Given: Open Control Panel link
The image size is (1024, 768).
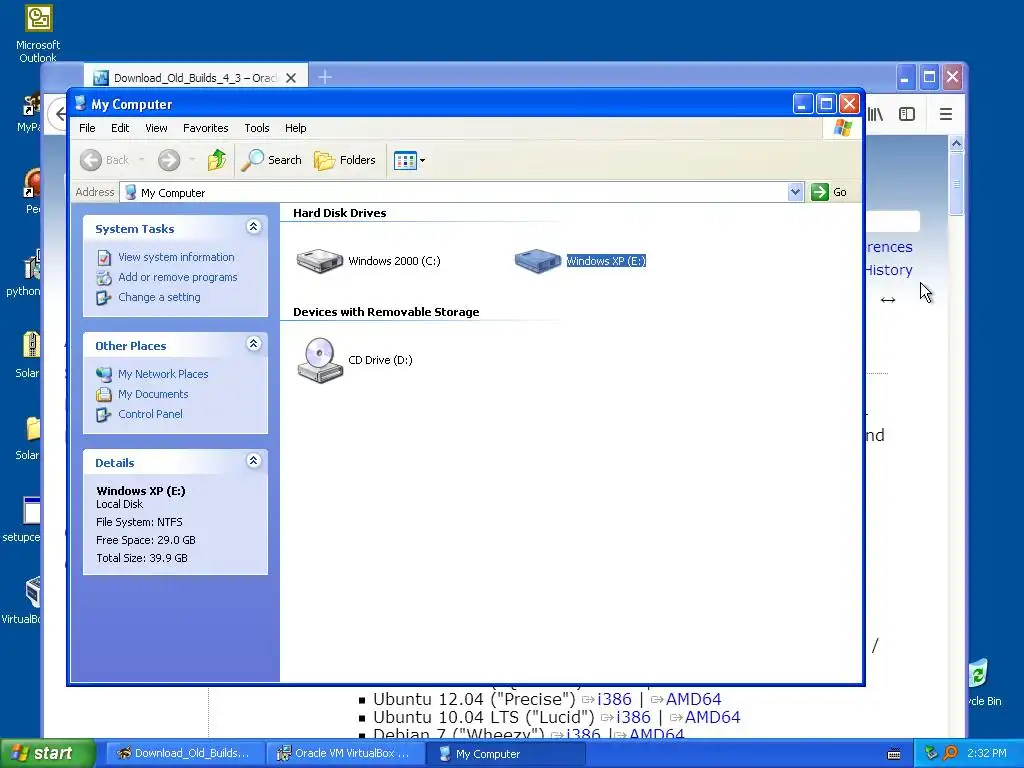Looking at the screenshot, I should [x=150, y=414].
